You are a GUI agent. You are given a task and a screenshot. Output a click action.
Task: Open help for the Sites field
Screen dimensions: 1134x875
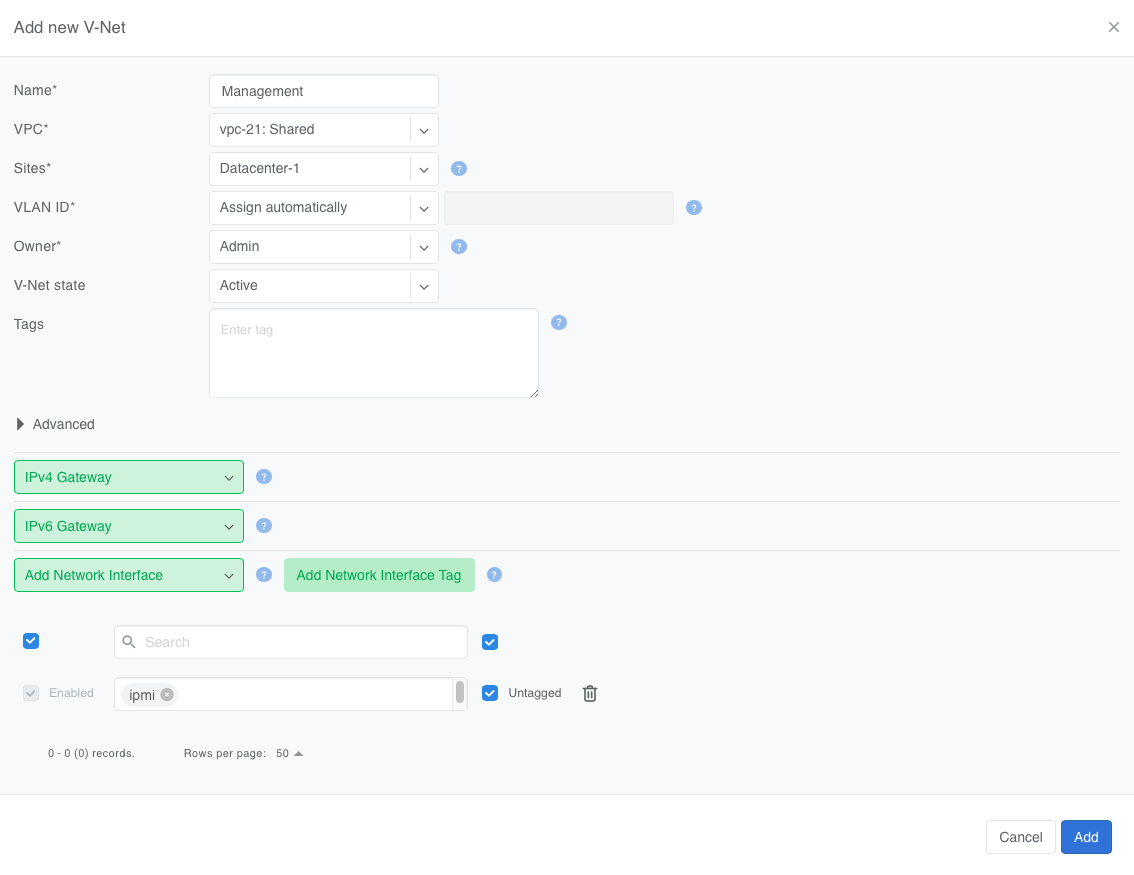pos(458,169)
